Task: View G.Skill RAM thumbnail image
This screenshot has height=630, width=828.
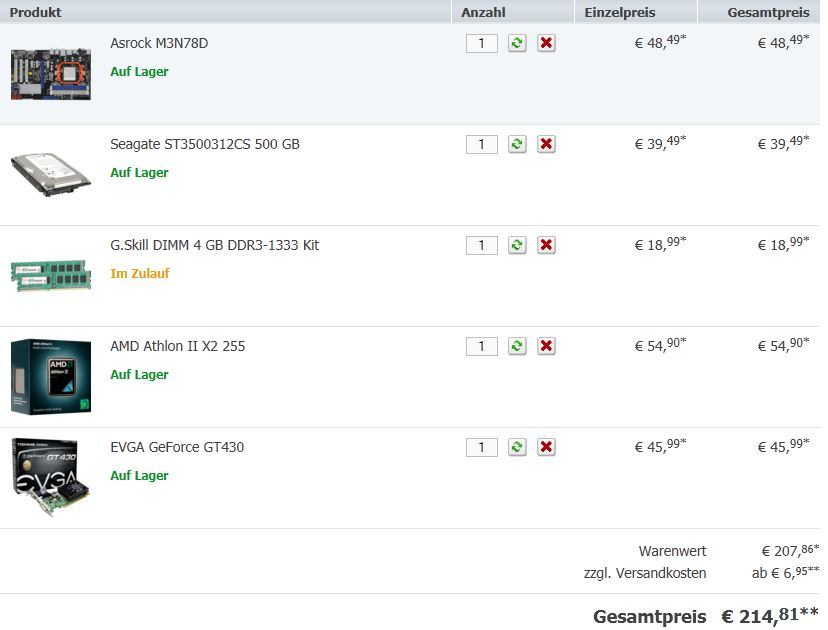Action: (x=51, y=275)
